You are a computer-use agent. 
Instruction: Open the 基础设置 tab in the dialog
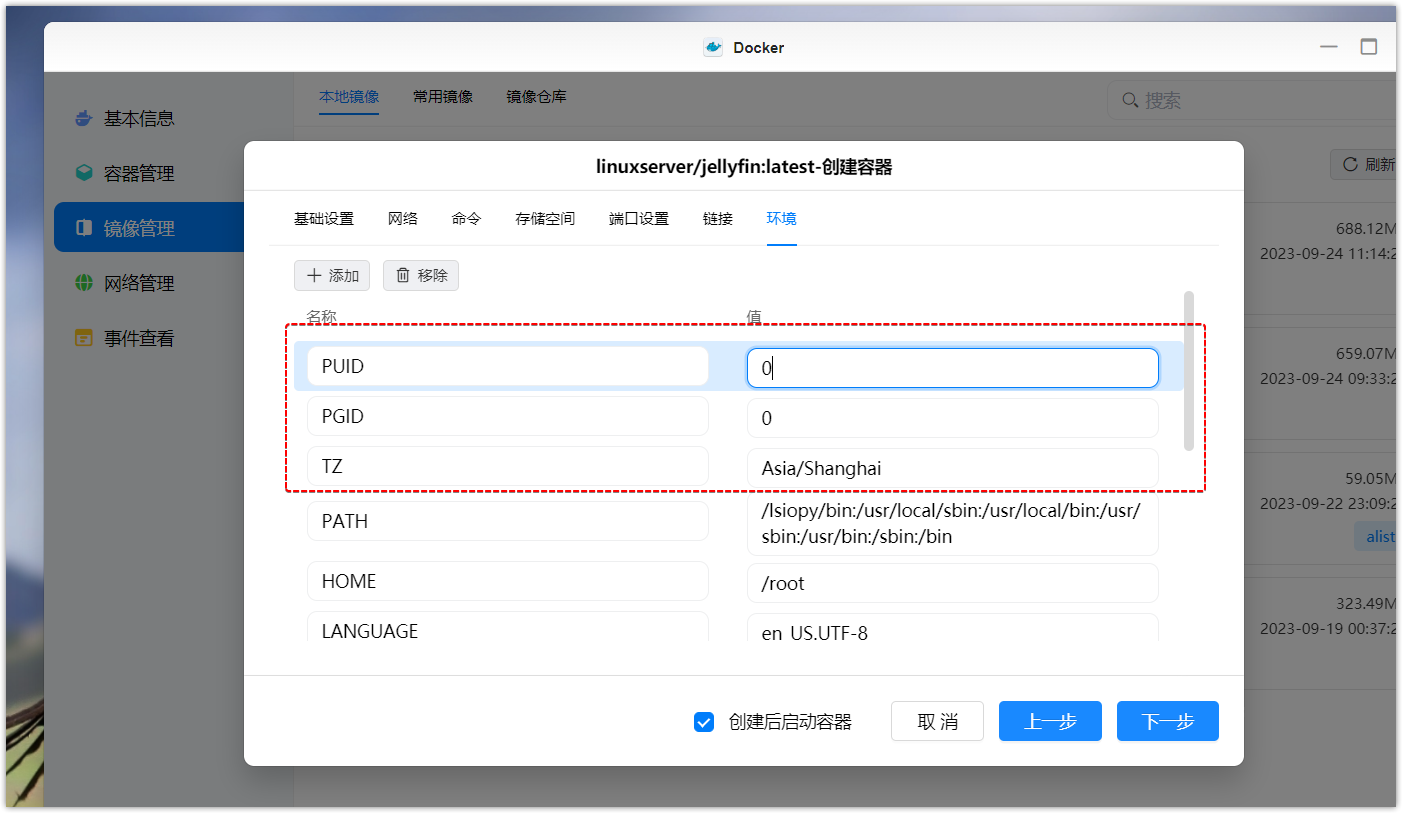click(x=324, y=218)
